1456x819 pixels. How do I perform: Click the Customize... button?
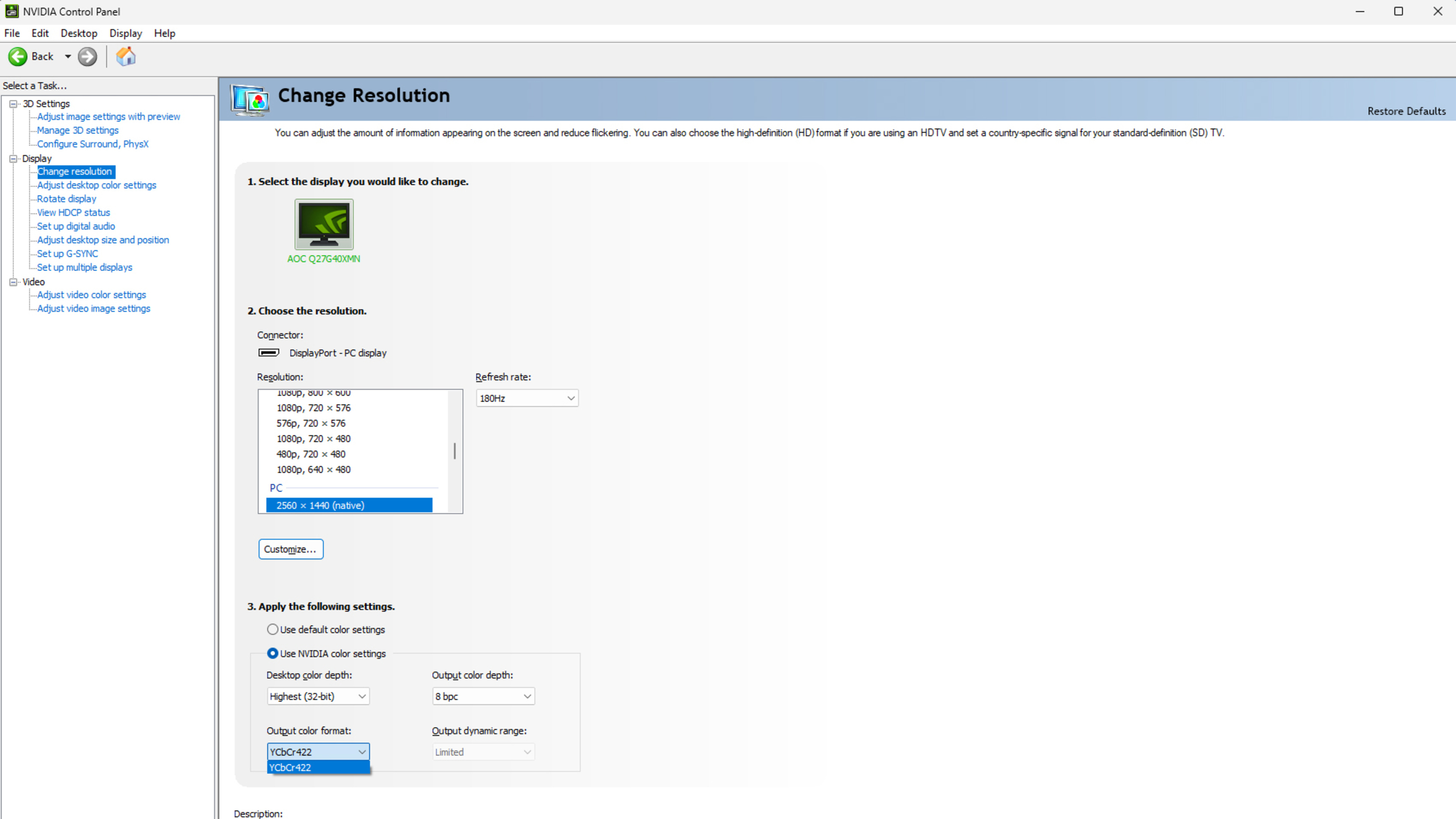(290, 549)
